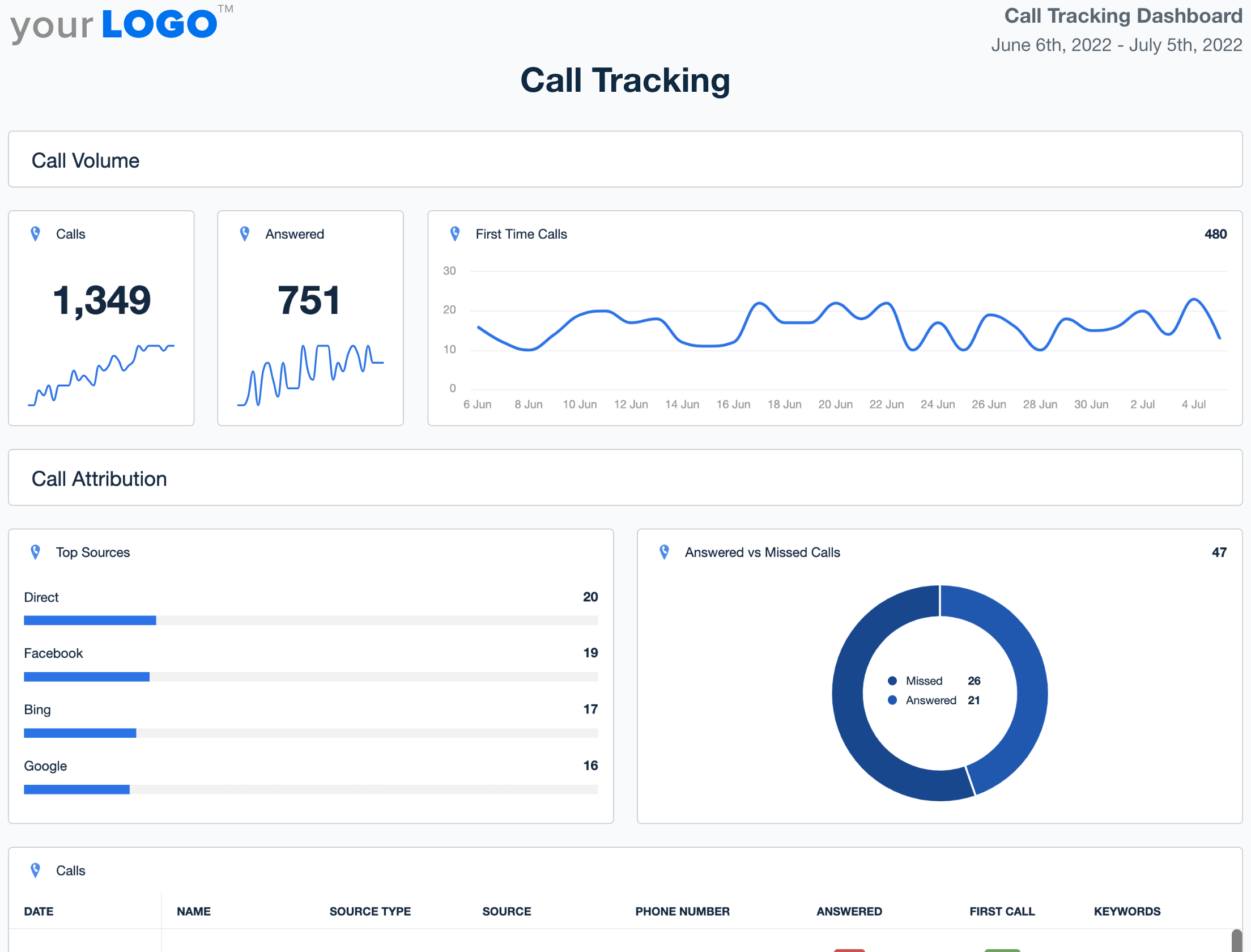This screenshot has width=1251, height=952.
Task: Sort table by DATE column header
Action: pyautogui.click(x=39, y=911)
